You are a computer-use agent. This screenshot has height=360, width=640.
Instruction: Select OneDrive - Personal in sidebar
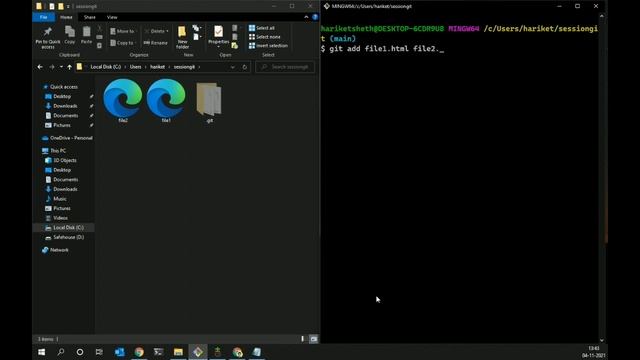[67, 138]
